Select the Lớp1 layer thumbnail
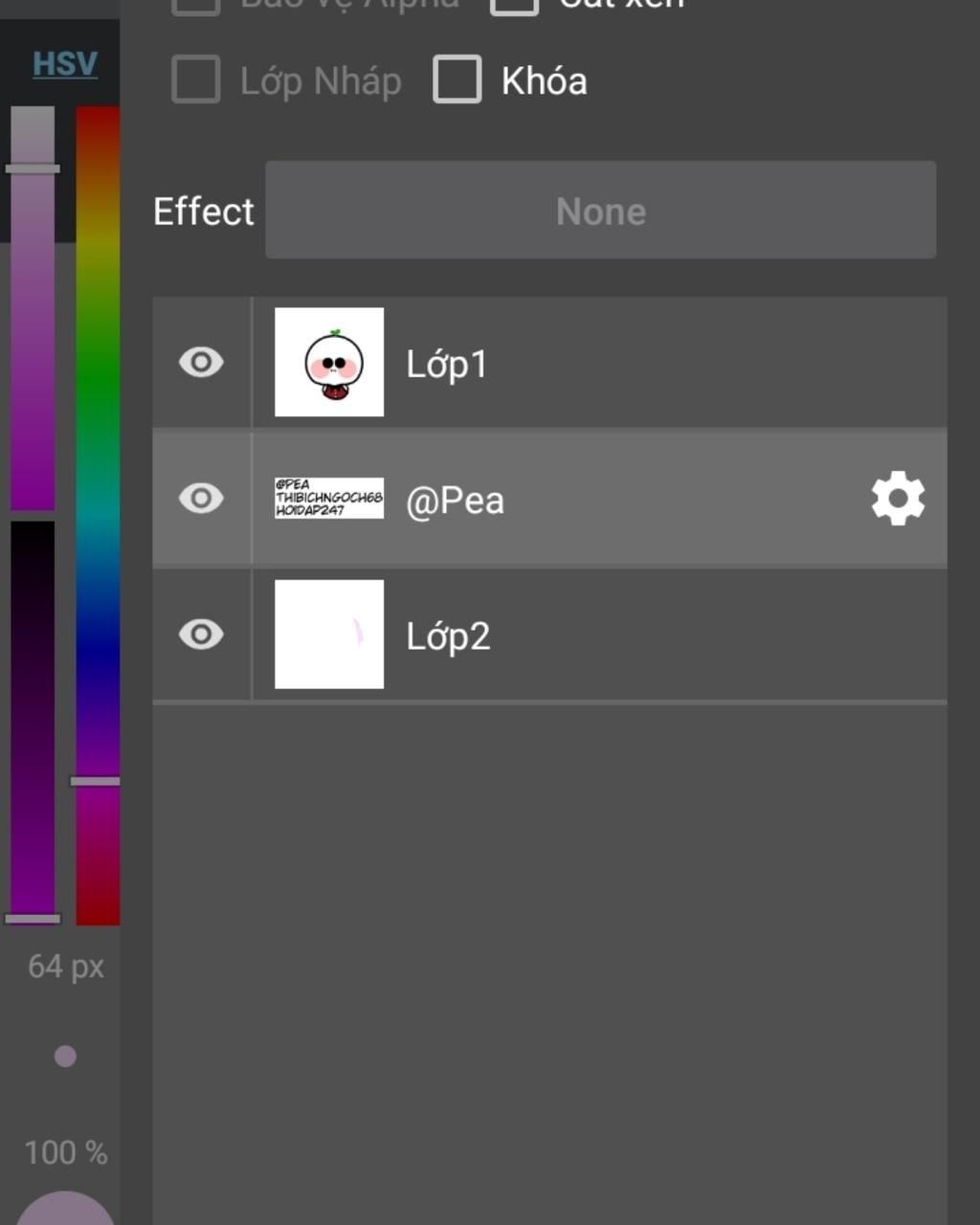Viewport: 980px width, 1225px height. click(x=329, y=363)
